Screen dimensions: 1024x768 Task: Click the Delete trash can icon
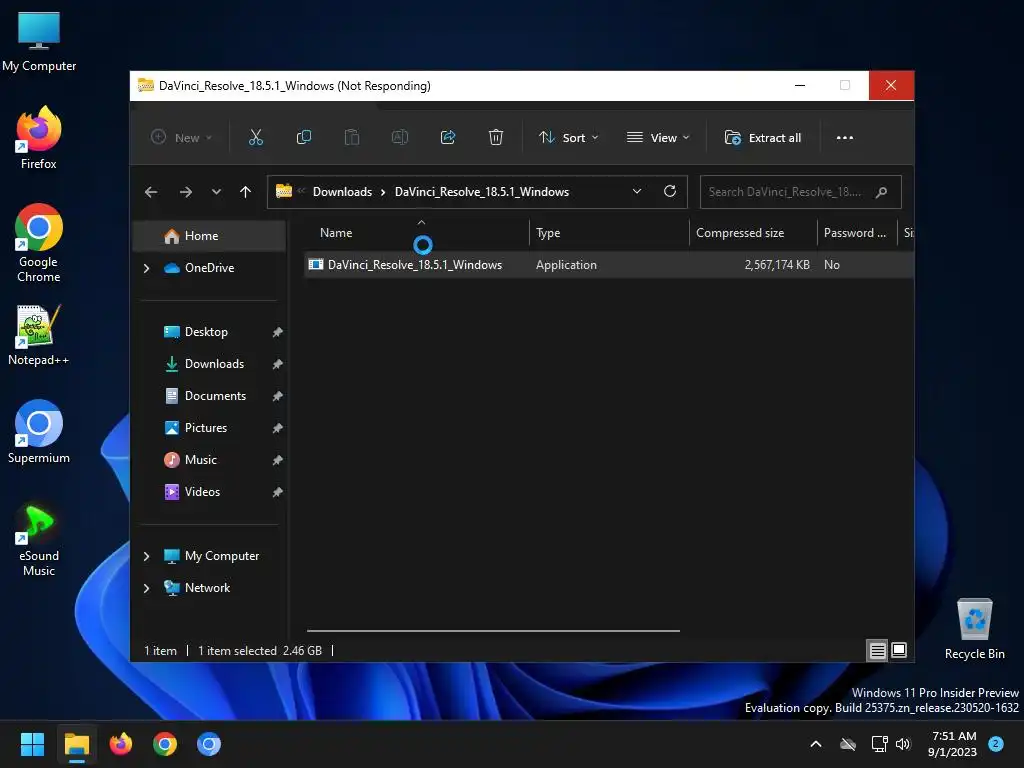[x=496, y=138]
